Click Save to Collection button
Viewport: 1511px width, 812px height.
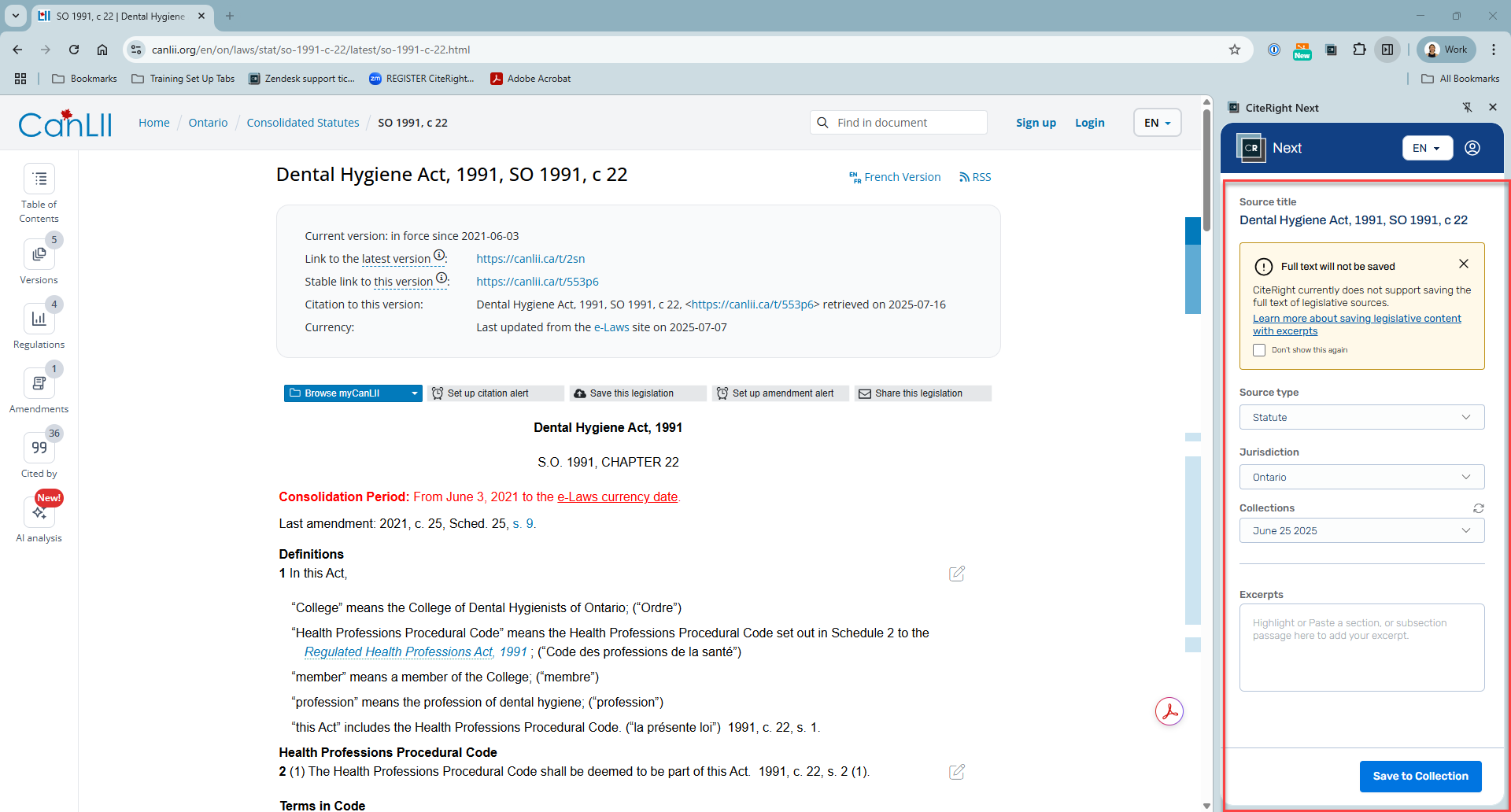1420,777
